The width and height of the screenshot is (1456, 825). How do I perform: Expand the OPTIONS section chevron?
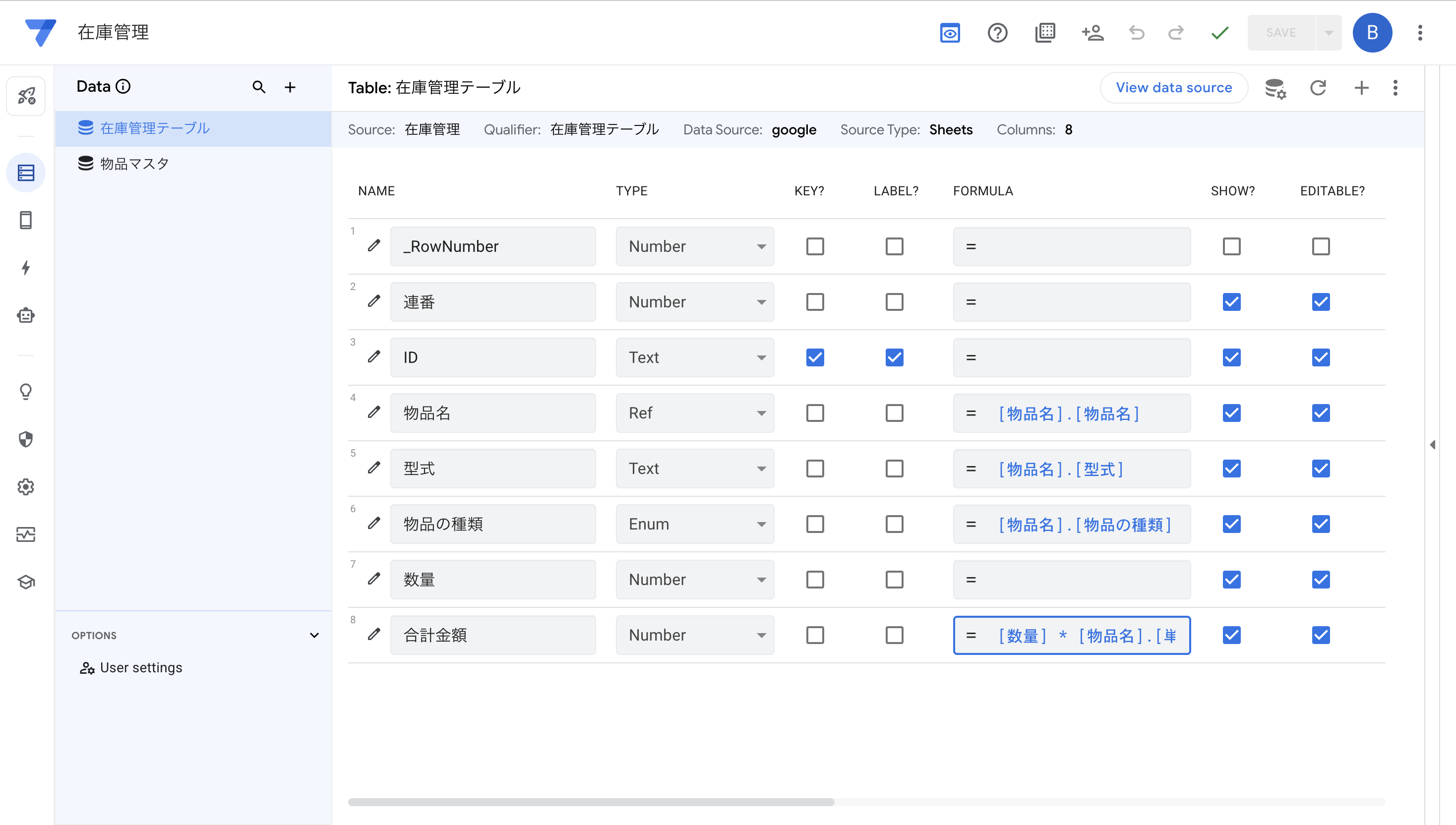tap(314, 635)
